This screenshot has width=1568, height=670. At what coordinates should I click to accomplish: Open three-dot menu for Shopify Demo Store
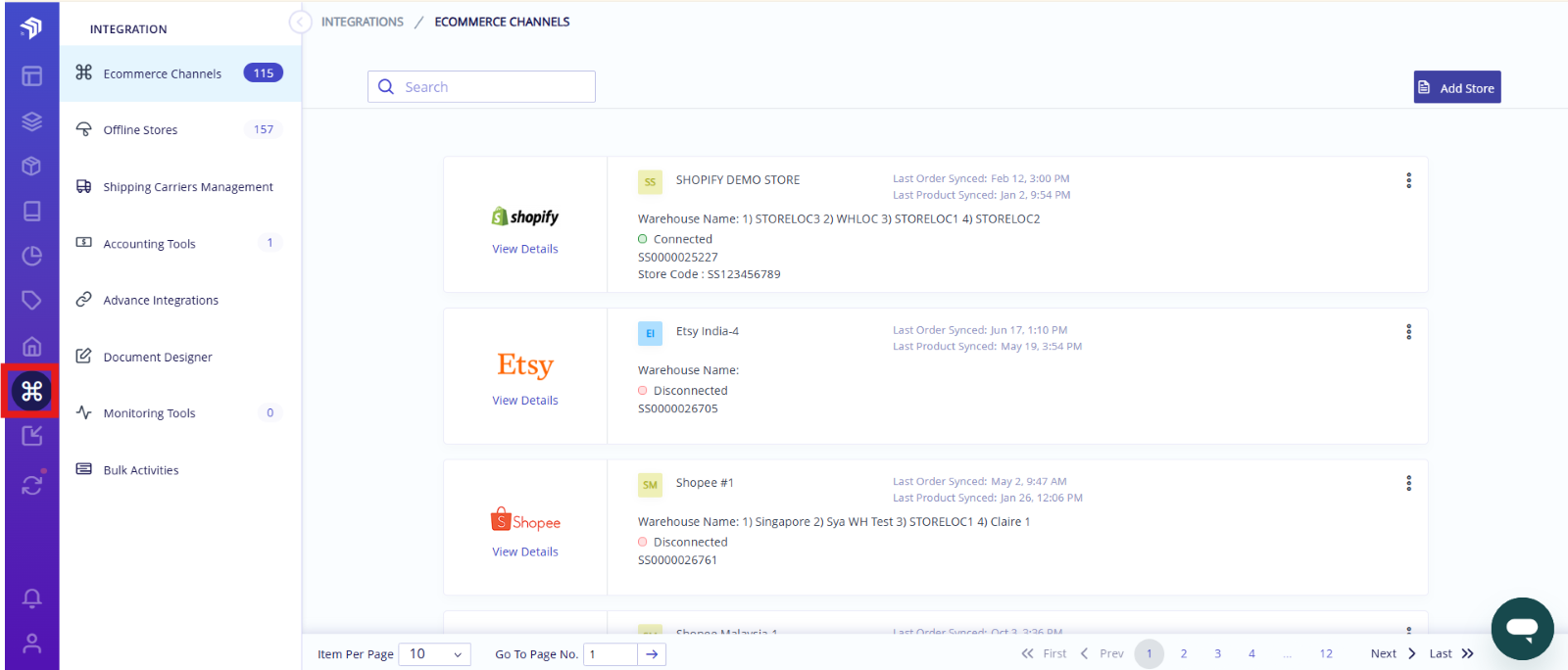(1408, 180)
